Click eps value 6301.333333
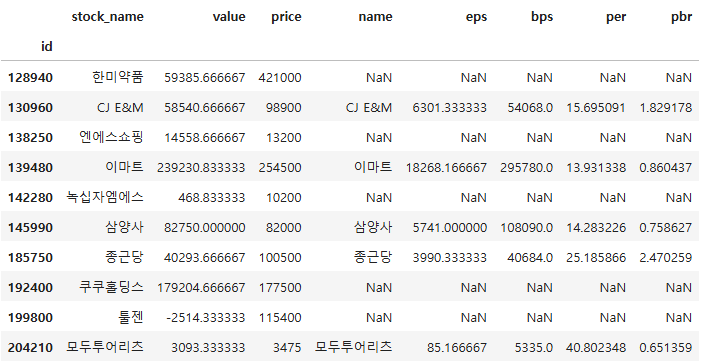Image resolution: width=706 pixels, height=364 pixels. tap(450, 108)
